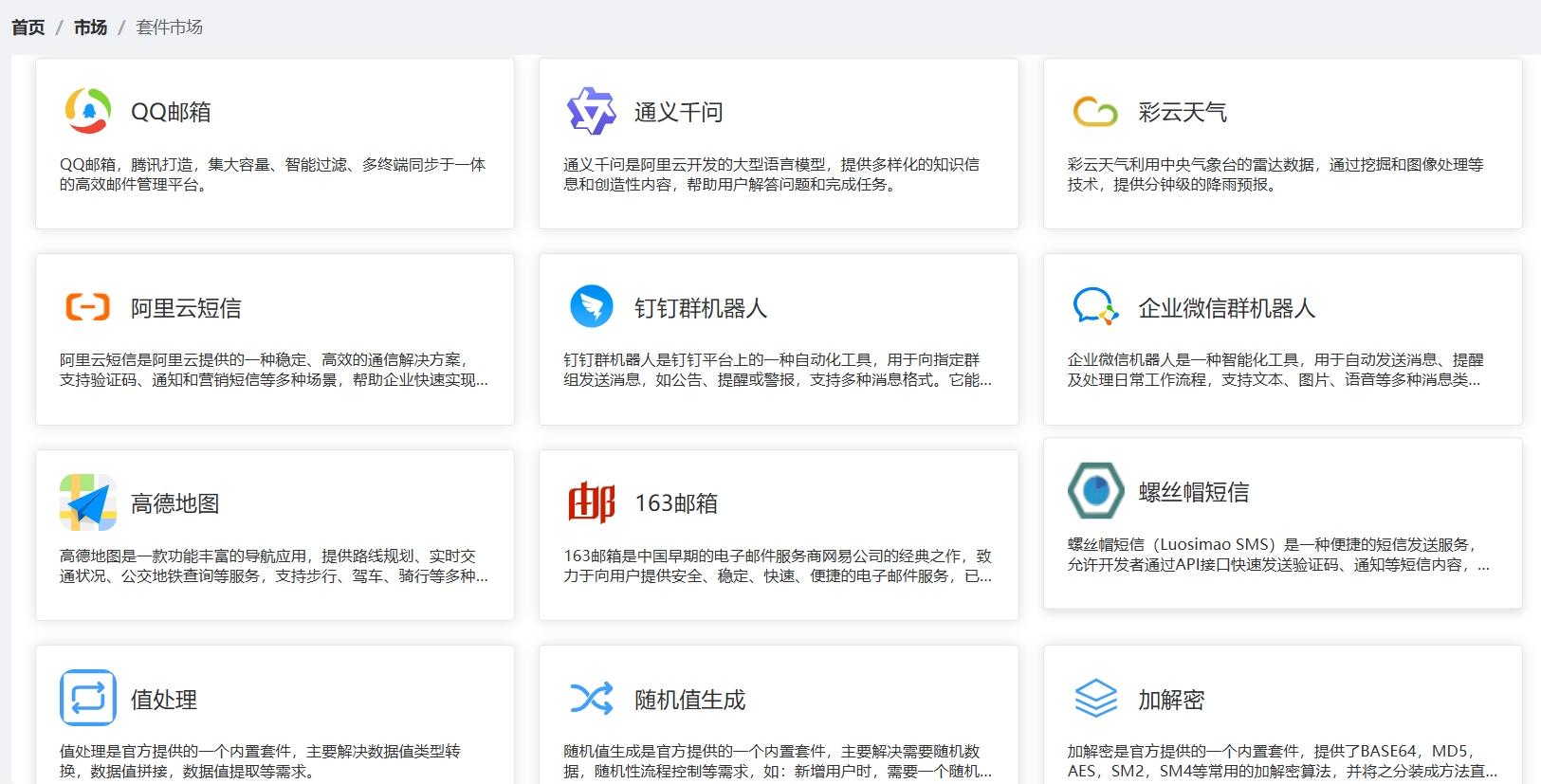Screen dimensions: 1541x784
Task: Click the 阿里云短信 orange bracket icon
Action: [88, 307]
